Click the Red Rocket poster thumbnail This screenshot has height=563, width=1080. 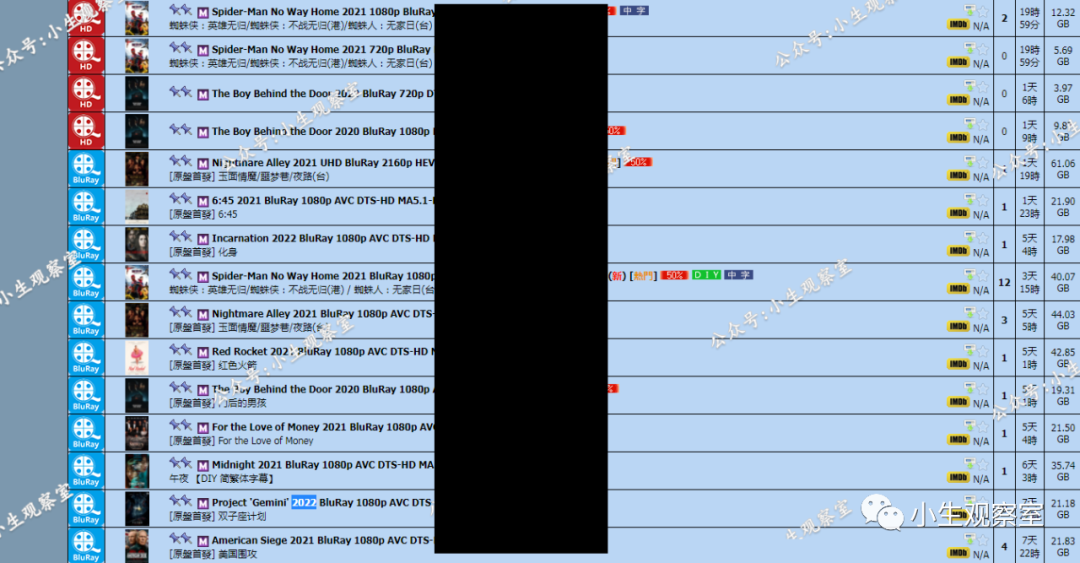pyautogui.click(x=136, y=358)
